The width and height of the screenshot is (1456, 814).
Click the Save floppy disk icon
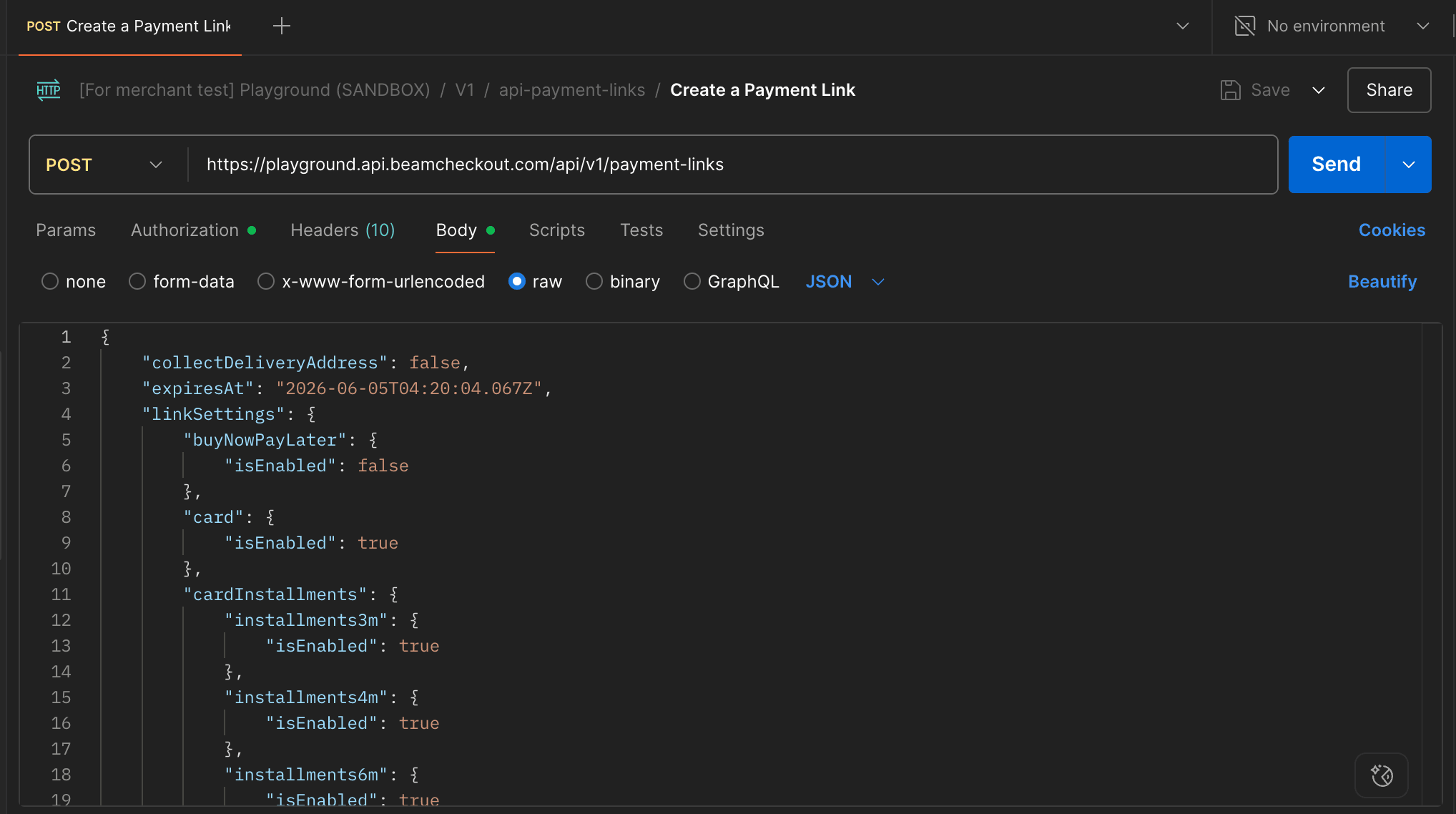1230,90
